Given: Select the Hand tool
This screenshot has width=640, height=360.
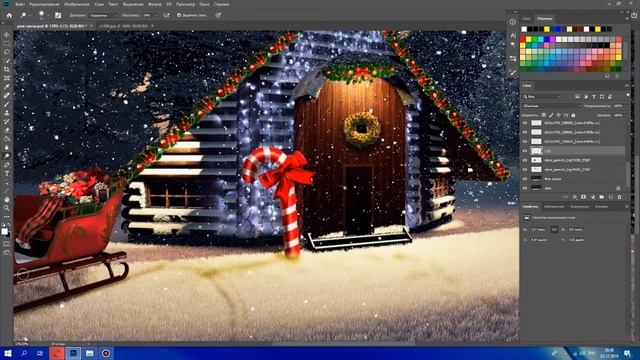Looking at the screenshot, I should (7, 200).
